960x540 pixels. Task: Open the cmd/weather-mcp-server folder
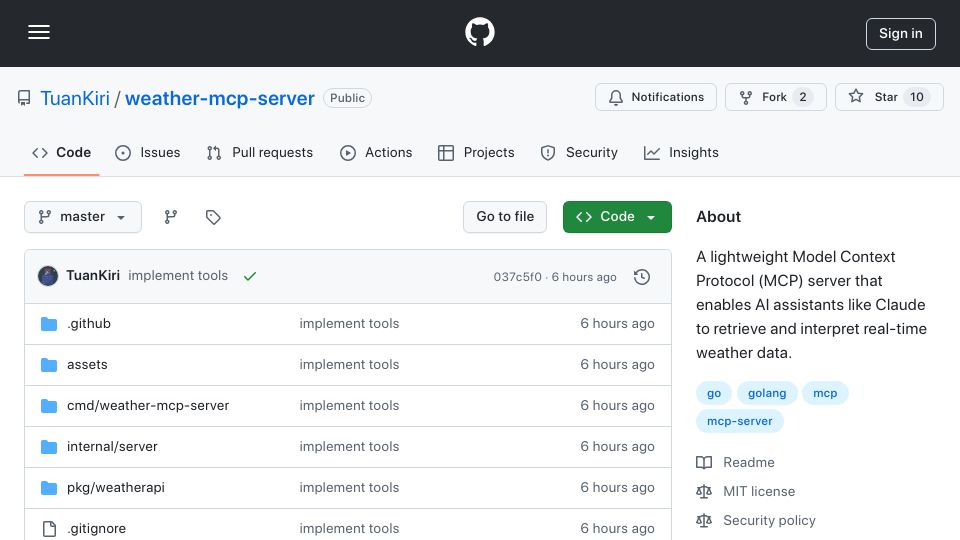148,405
